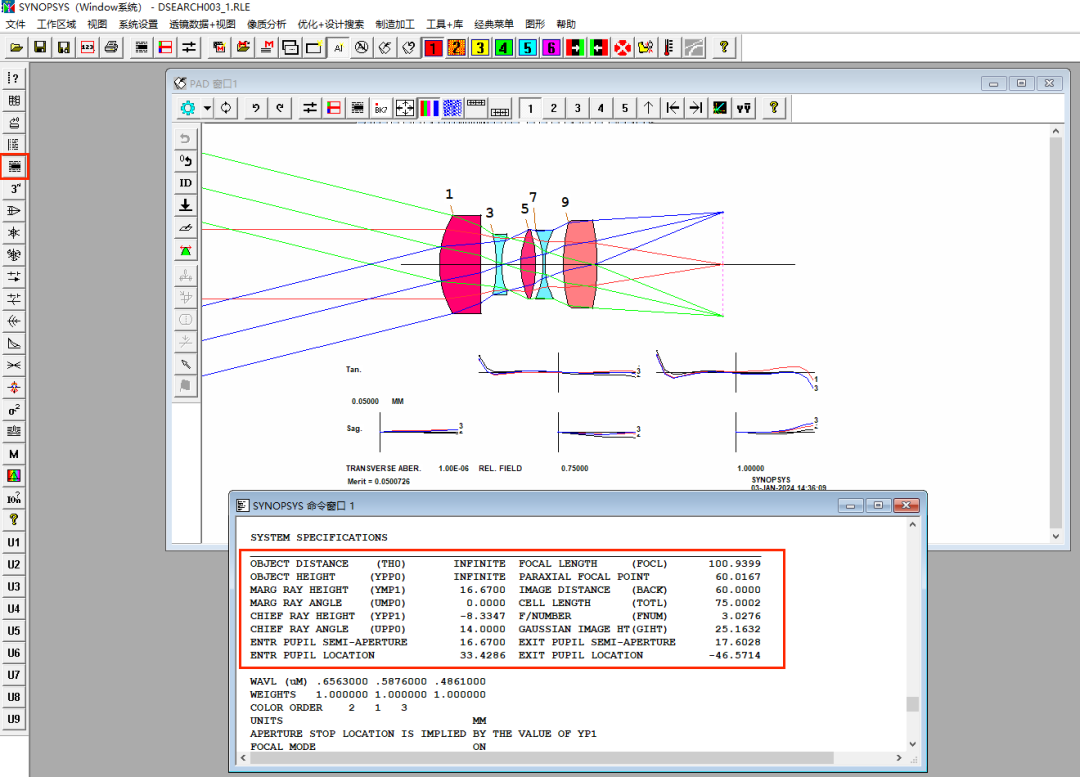
Task: Click the 'SYSTEM SPECIFICATIONS' heading text
Action: point(319,537)
